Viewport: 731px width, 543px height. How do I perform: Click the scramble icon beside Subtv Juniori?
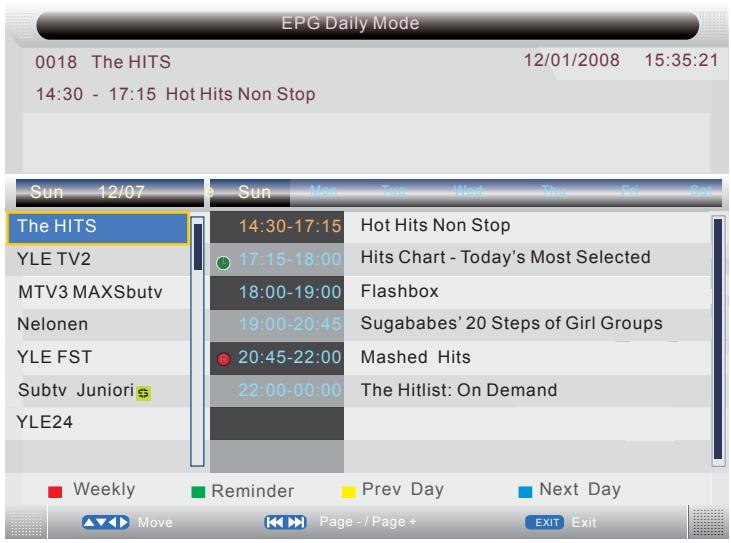144,393
